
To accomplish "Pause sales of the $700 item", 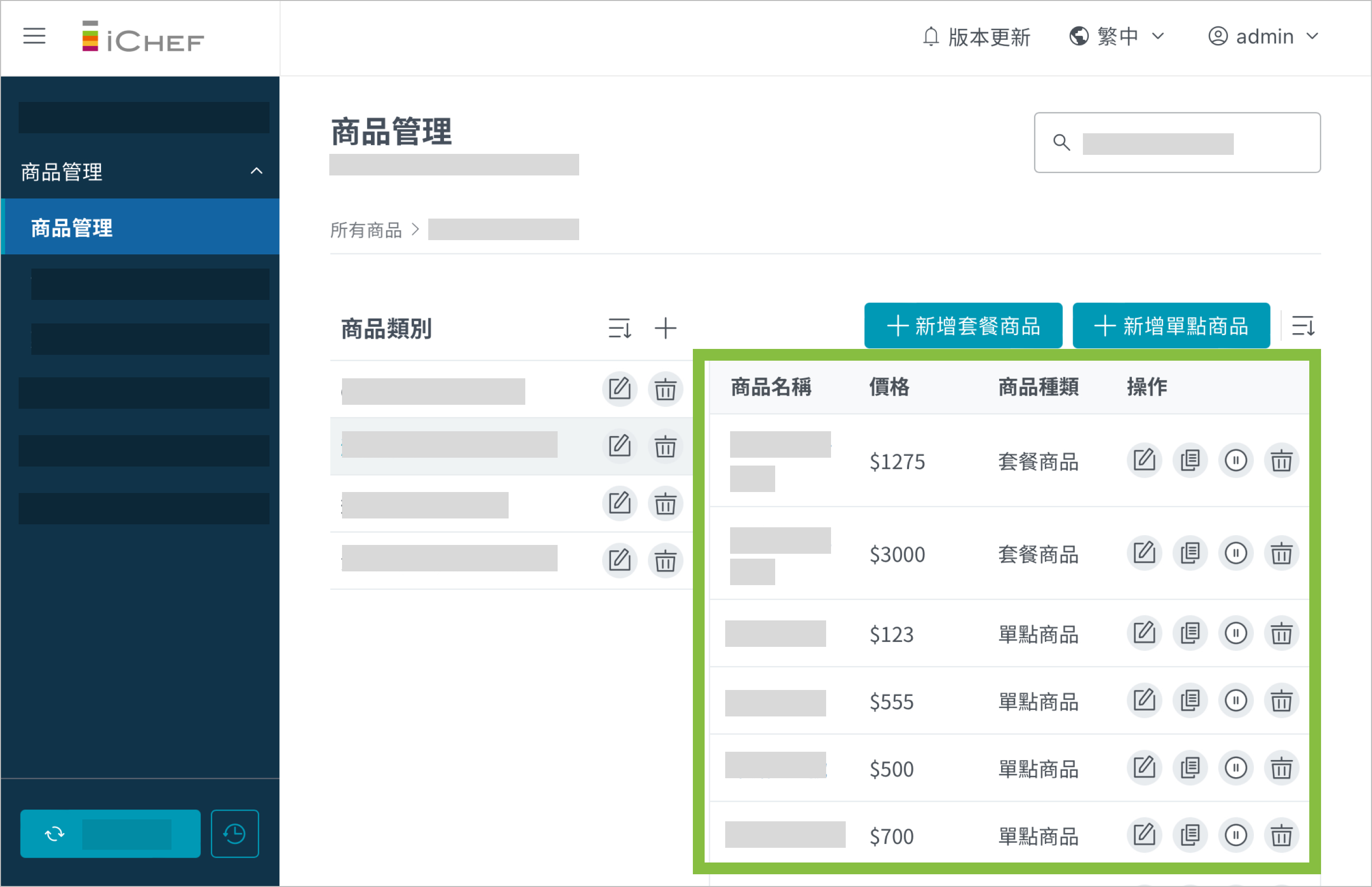I will [x=1236, y=835].
